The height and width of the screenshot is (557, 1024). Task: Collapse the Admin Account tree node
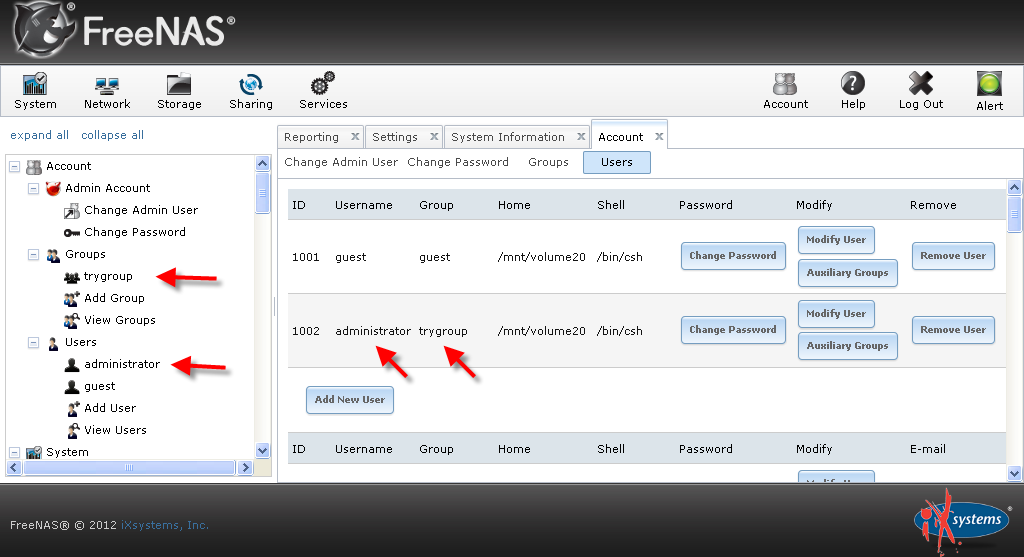33,189
